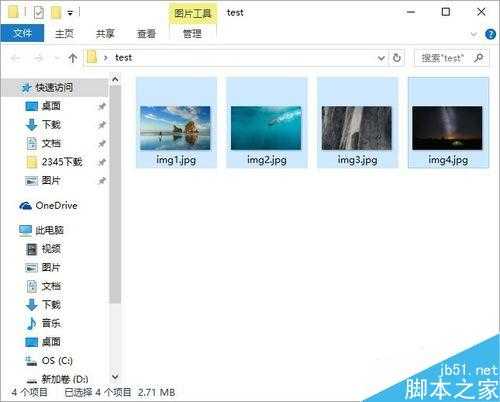
Task: Select 此电脑 in the navigation pane
Action: click(x=42, y=230)
